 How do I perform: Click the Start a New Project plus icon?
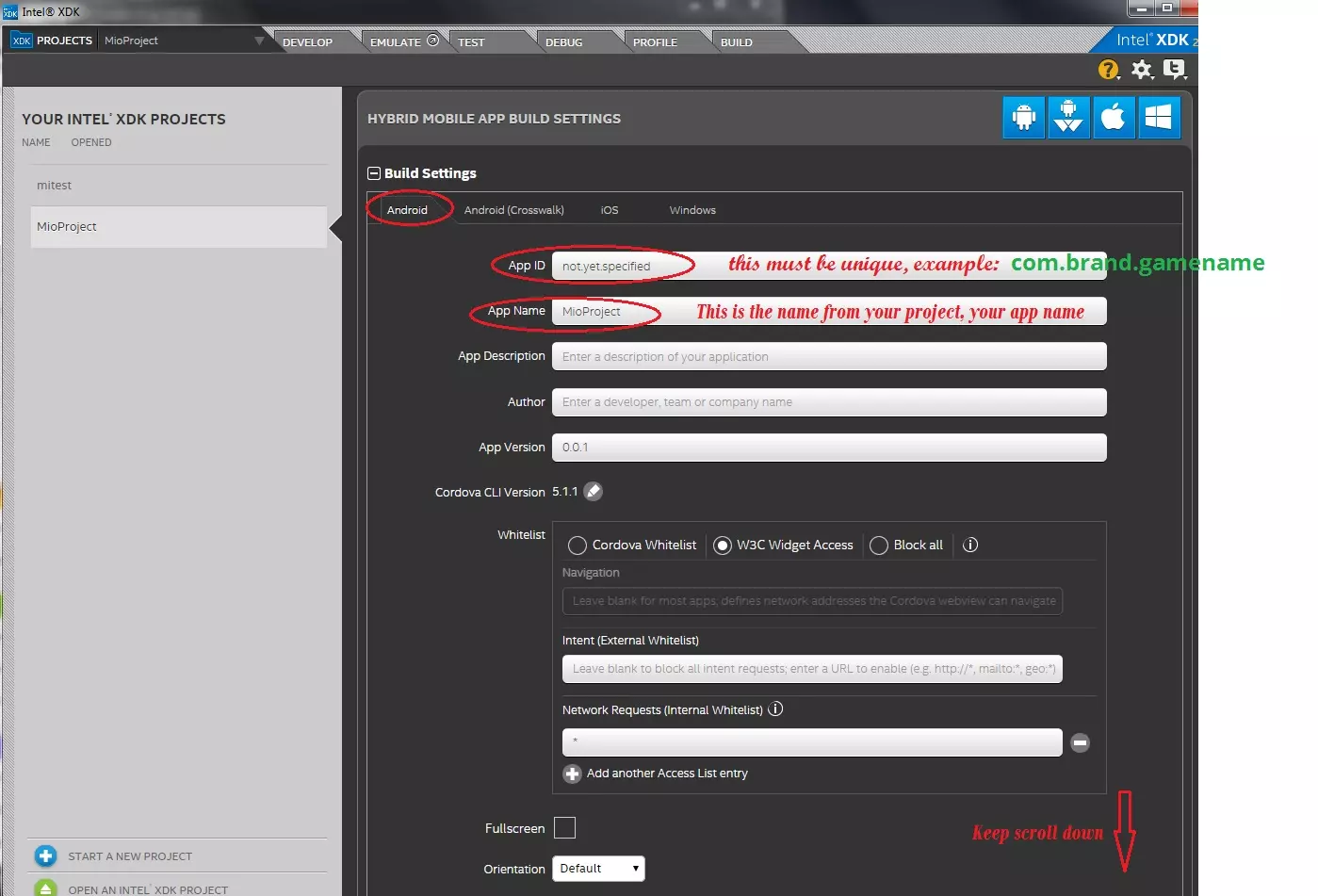click(45, 856)
